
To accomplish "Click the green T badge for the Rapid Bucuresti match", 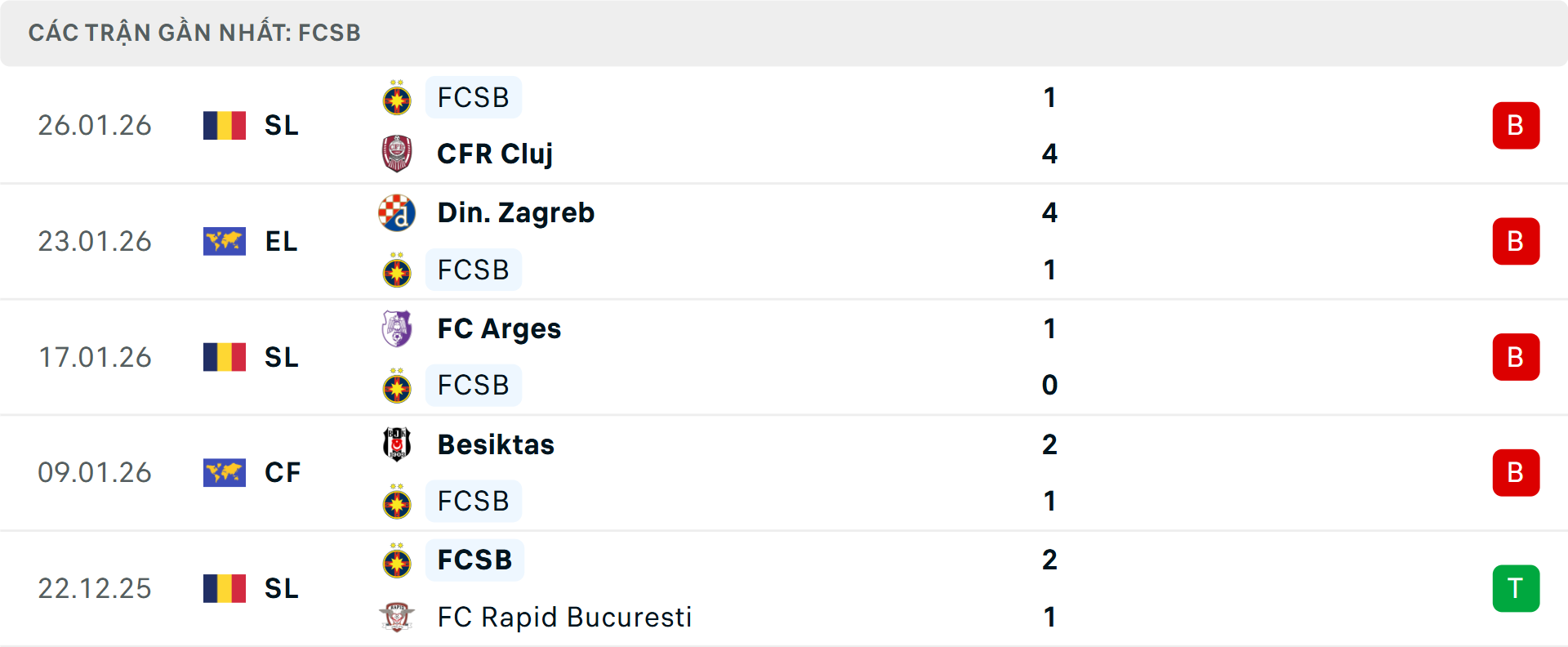I will tap(1516, 588).
